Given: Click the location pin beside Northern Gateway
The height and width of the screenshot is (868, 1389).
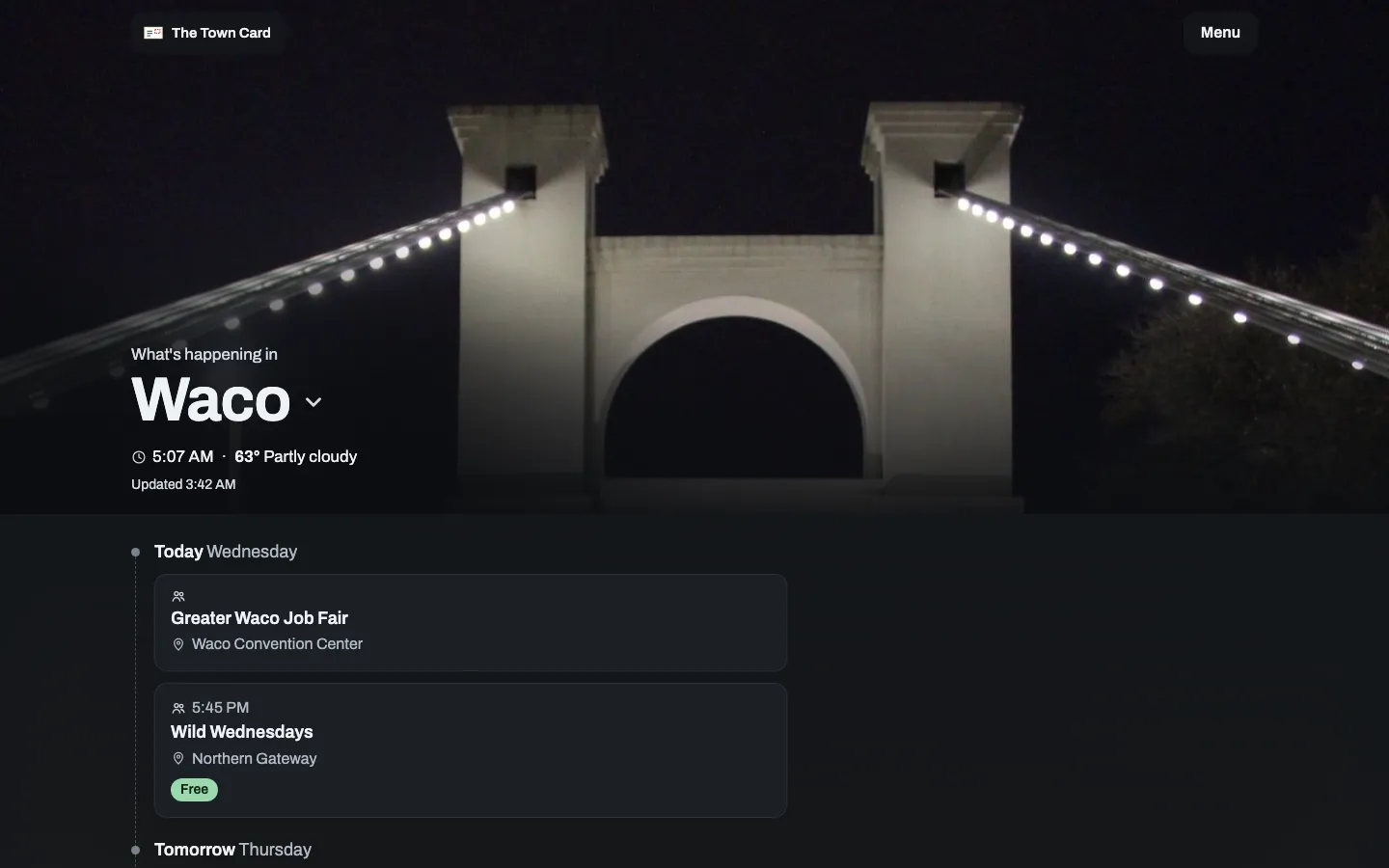Looking at the screenshot, I should (x=178, y=759).
